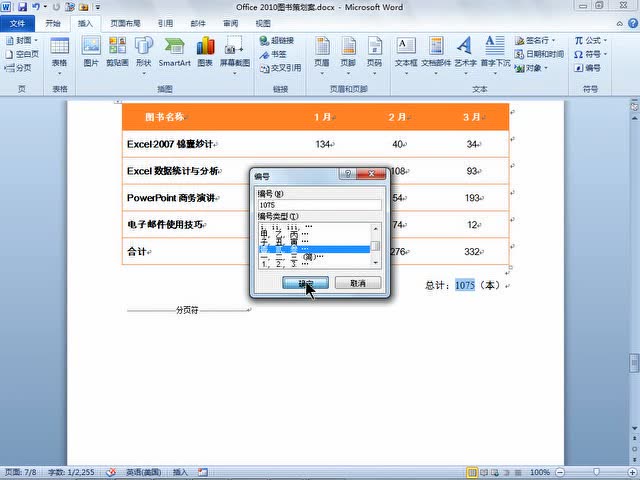The image size is (640, 480).
Task: Click the Number (编号) symbol button
Action: point(588,68)
